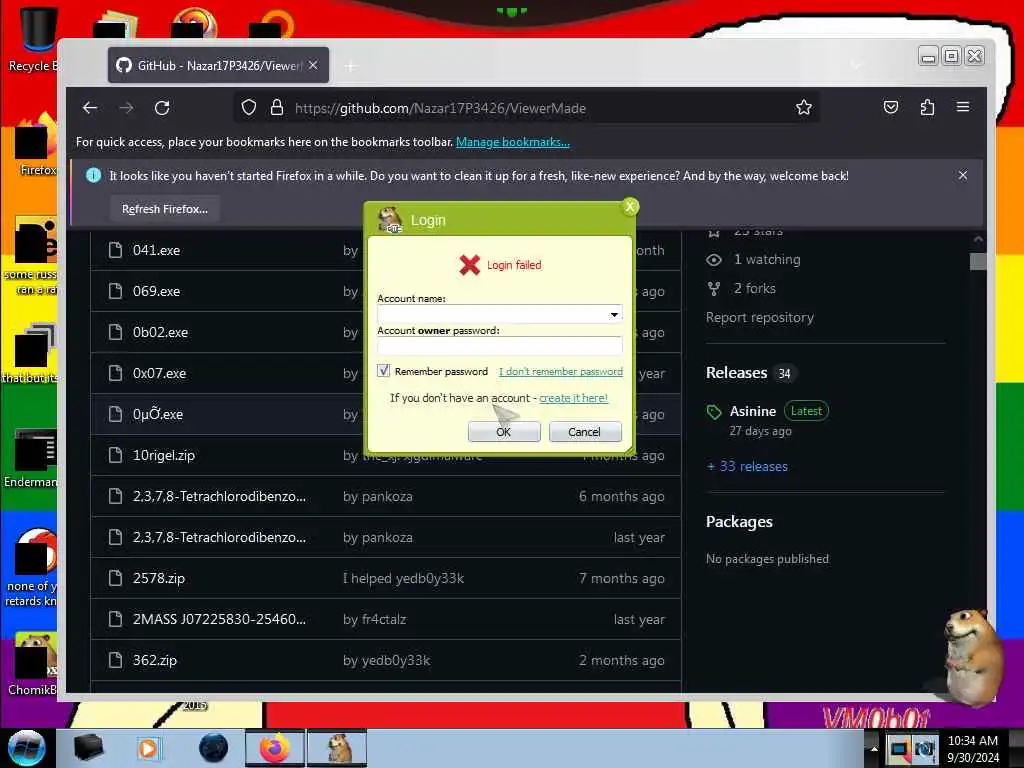This screenshot has height=768, width=1024.
Task: Switch to Firefox in the taskbar
Action: coord(275,748)
